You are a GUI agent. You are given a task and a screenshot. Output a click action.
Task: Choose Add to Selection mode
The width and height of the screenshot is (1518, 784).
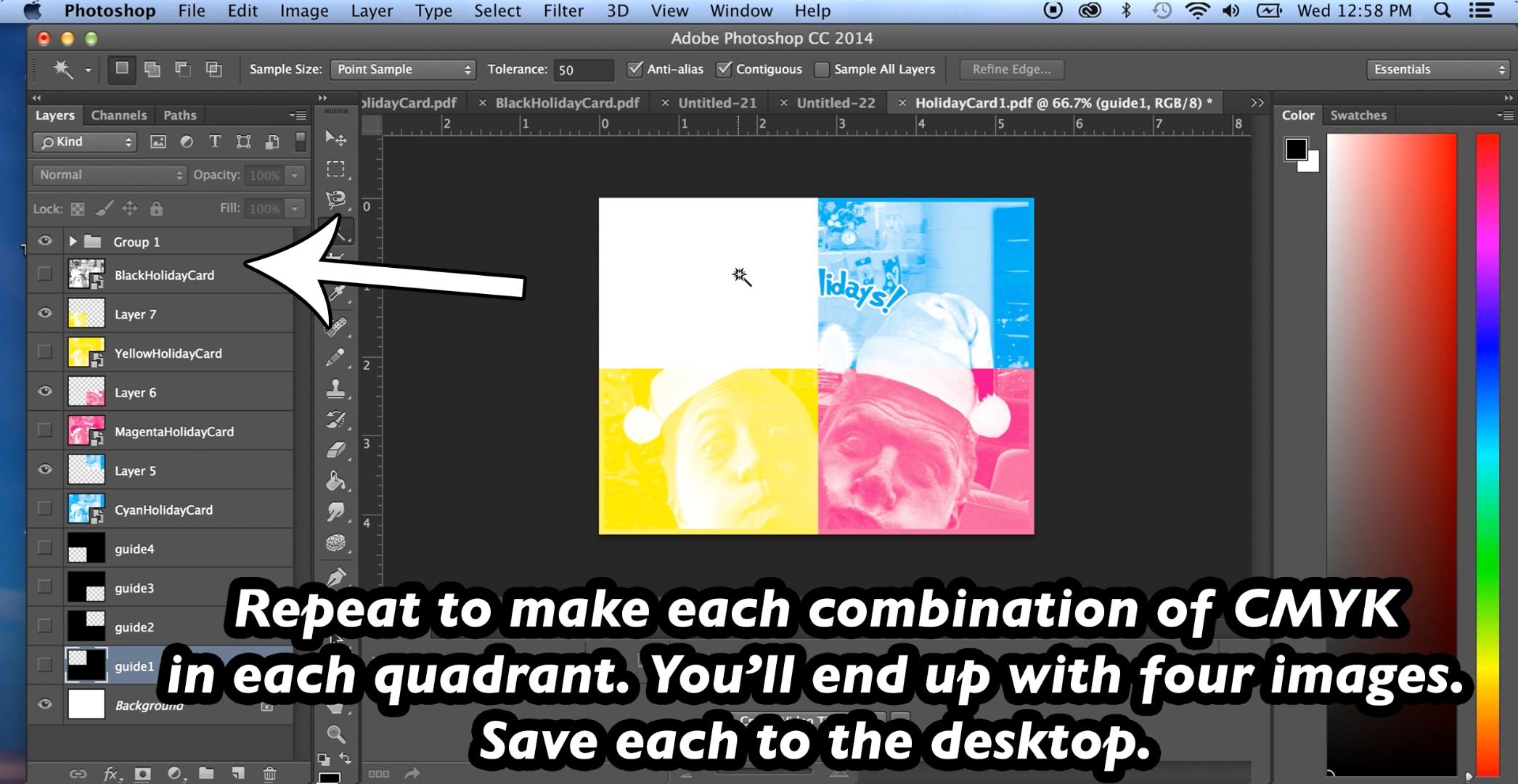click(x=152, y=69)
